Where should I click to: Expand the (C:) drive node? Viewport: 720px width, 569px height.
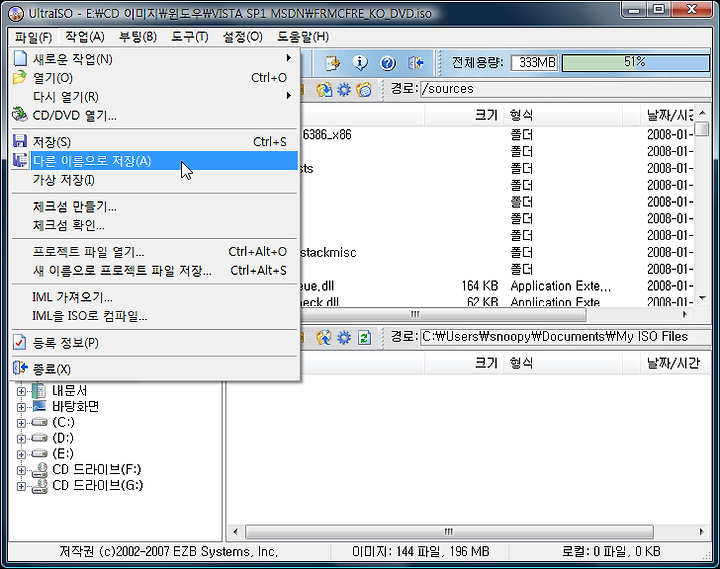[x=21, y=423]
